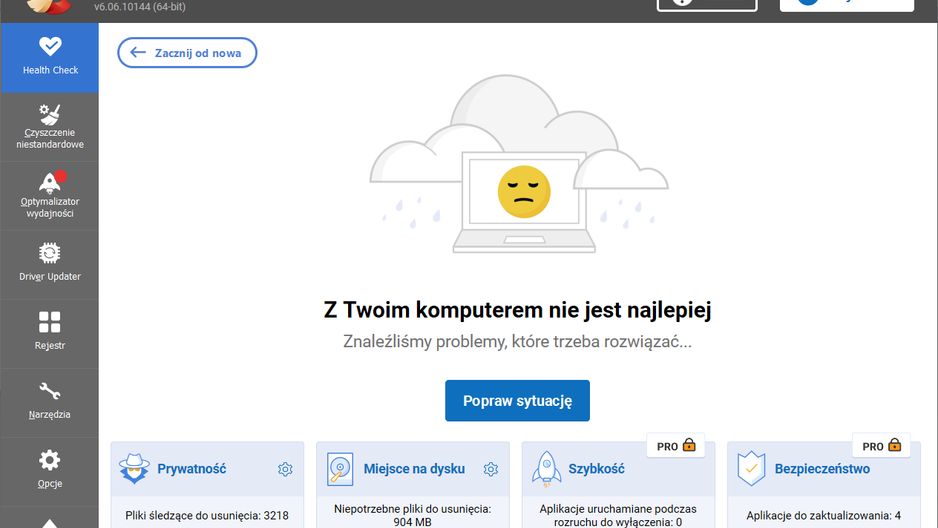938x528 pixels.
Task: Select the Szybkość card title
Action: click(596, 469)
